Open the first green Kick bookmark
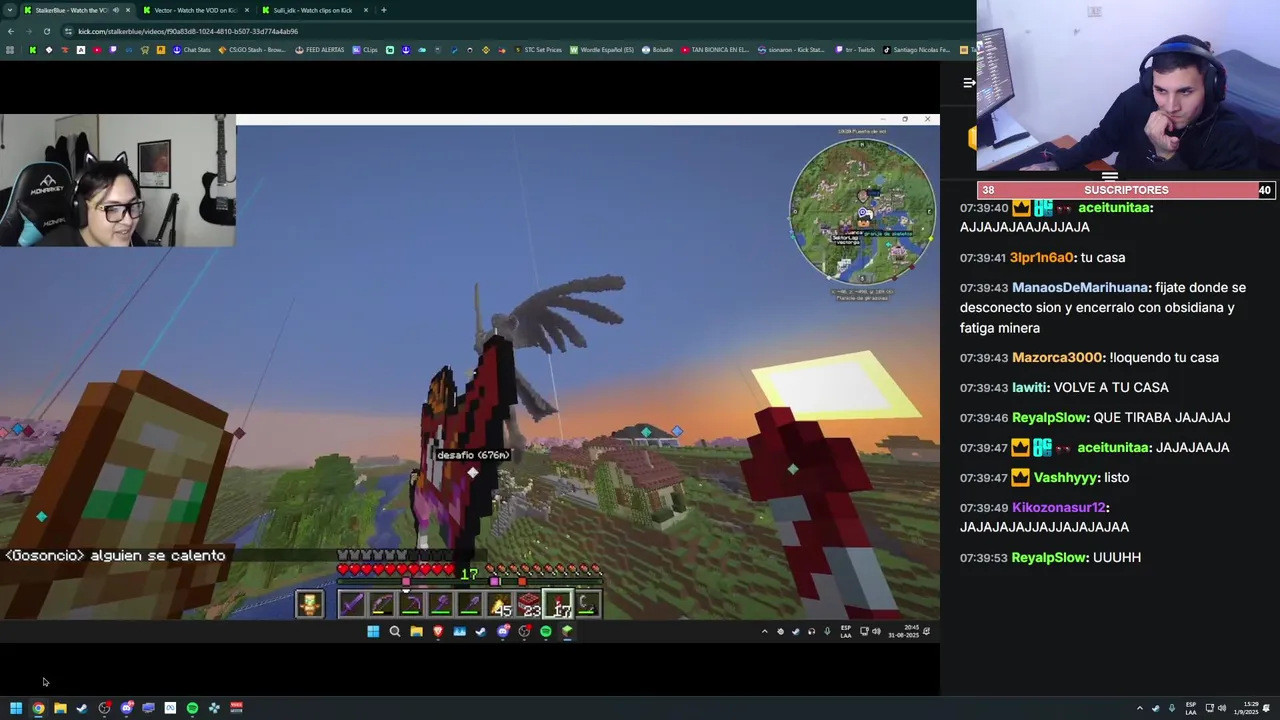 pyautogui.click(x=33, y=50)
